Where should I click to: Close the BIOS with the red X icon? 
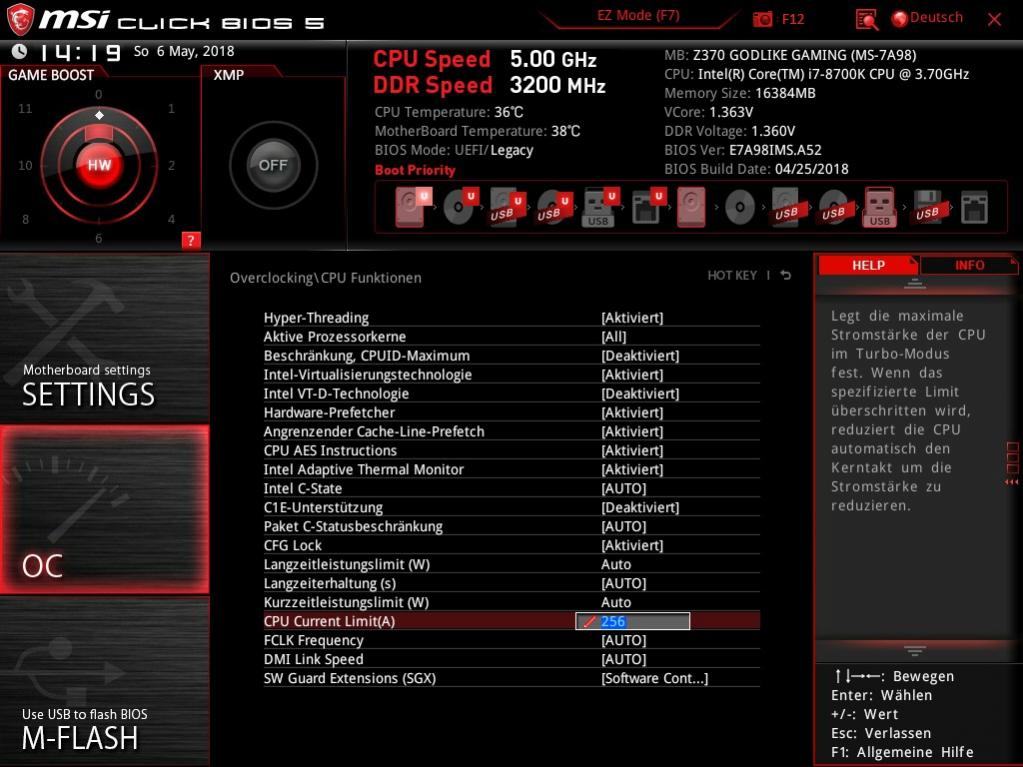(994, 20)
